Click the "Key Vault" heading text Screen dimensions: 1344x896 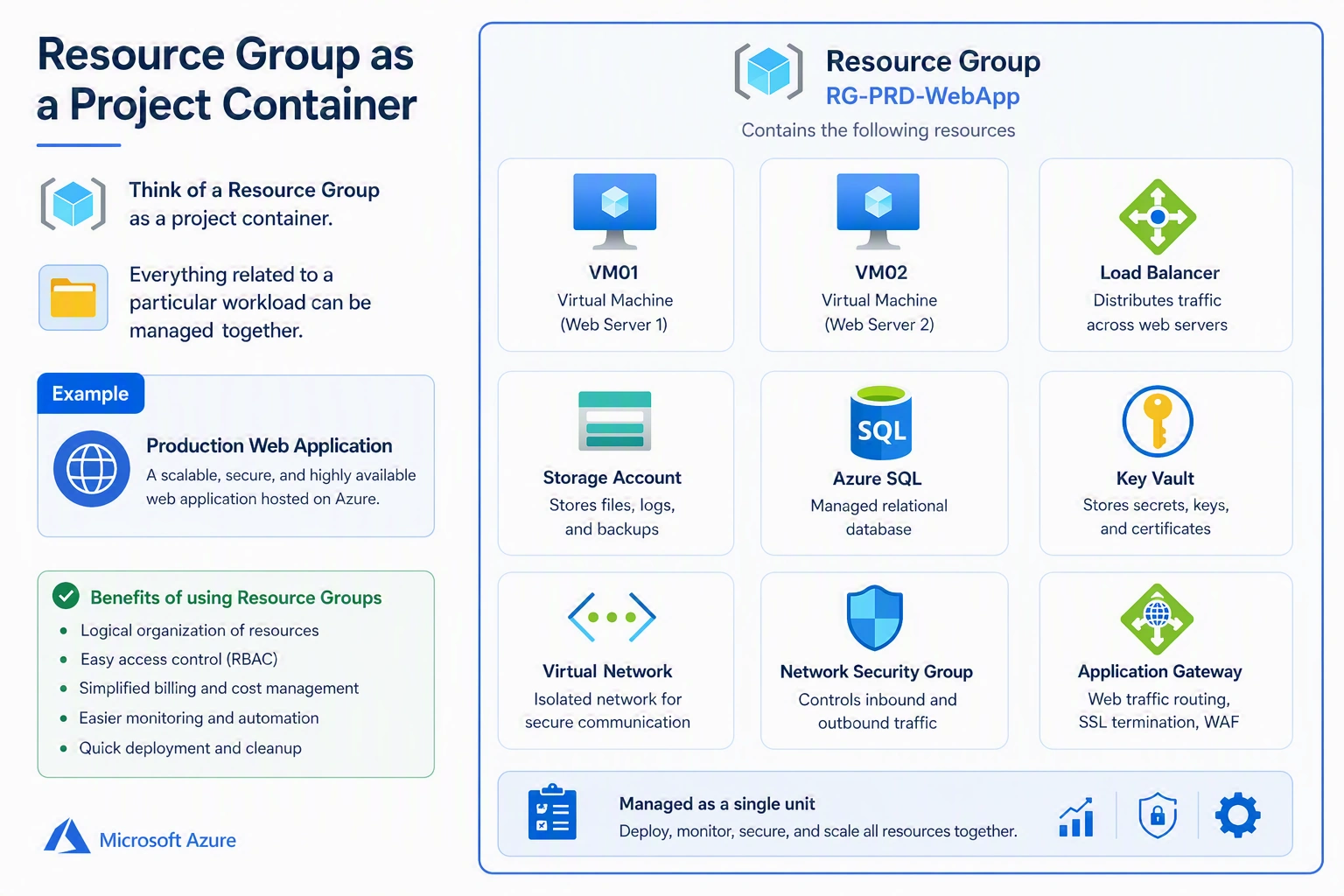(1155, 479)
